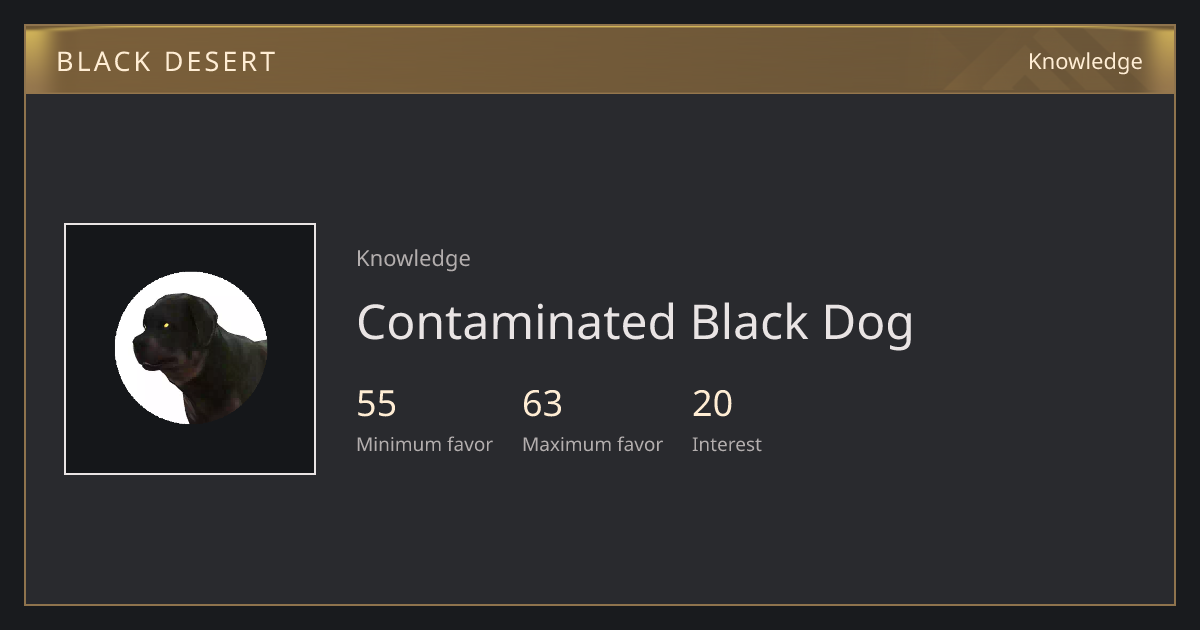Click the empty middle of the gold banner

pyautogui.click(x=650, y=61)
